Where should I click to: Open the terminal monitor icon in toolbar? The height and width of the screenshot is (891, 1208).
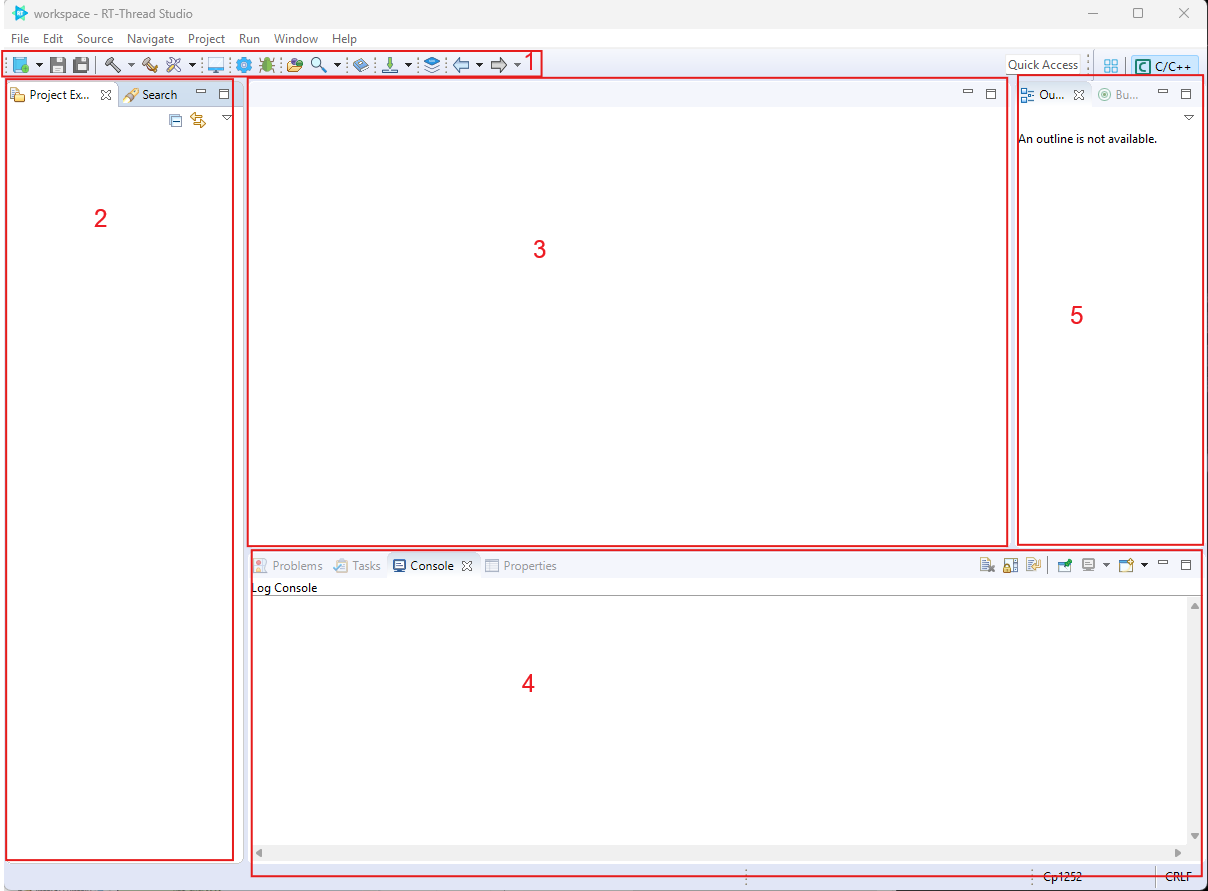(x=215, y=65)
